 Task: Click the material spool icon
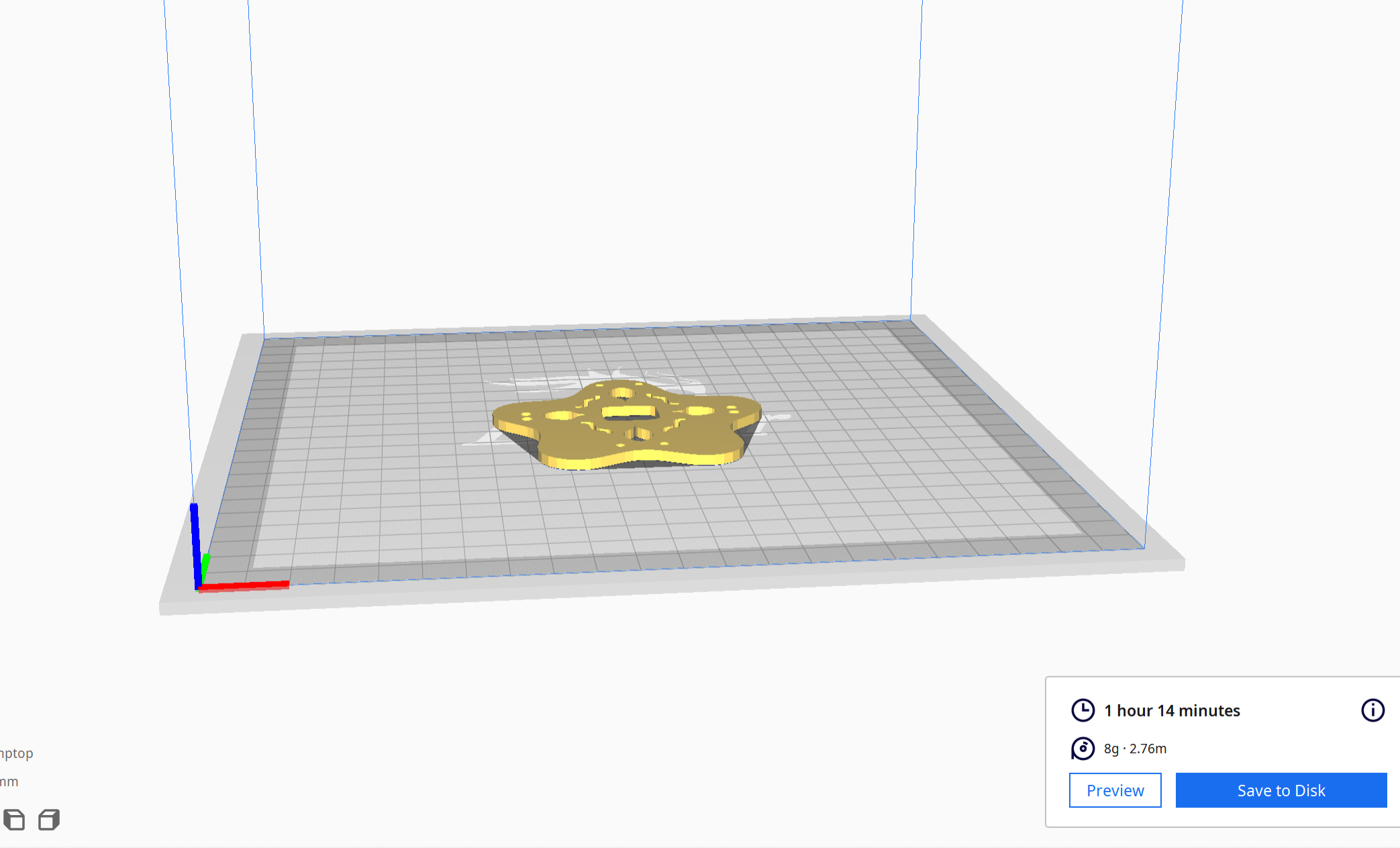pos(1083,749)
